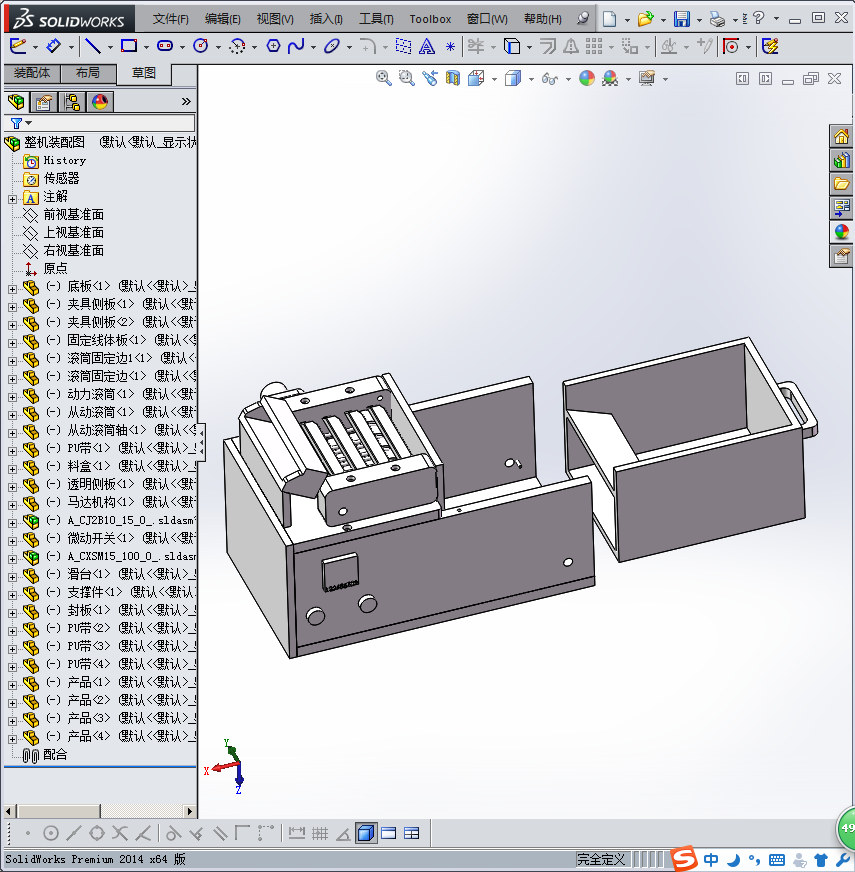
Task: Expand the 底板<1> component
Action: (x=12, y=289)
